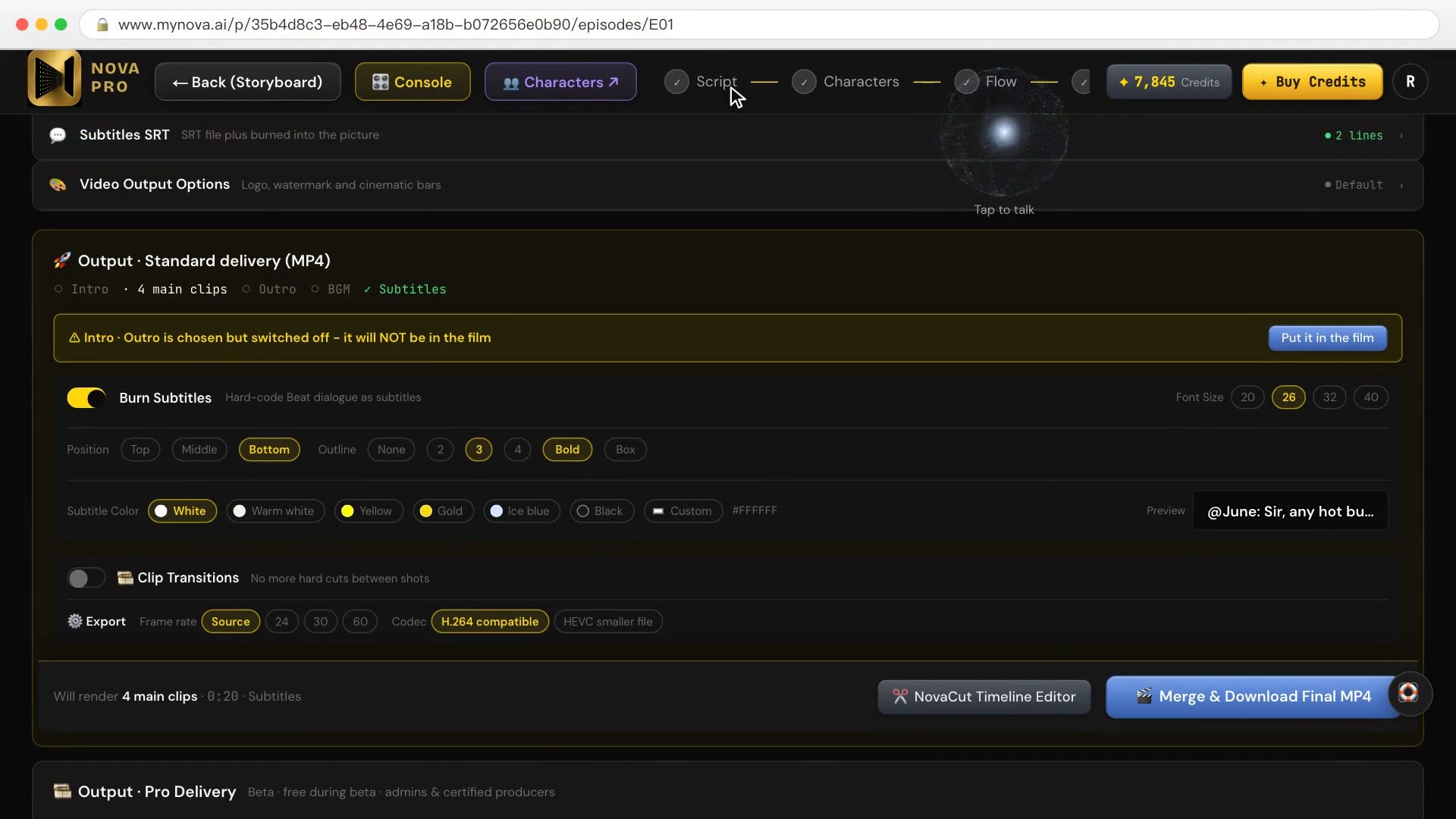Set subtitle position to Middle
The image size is (1456, 819).
pos(199,450)
